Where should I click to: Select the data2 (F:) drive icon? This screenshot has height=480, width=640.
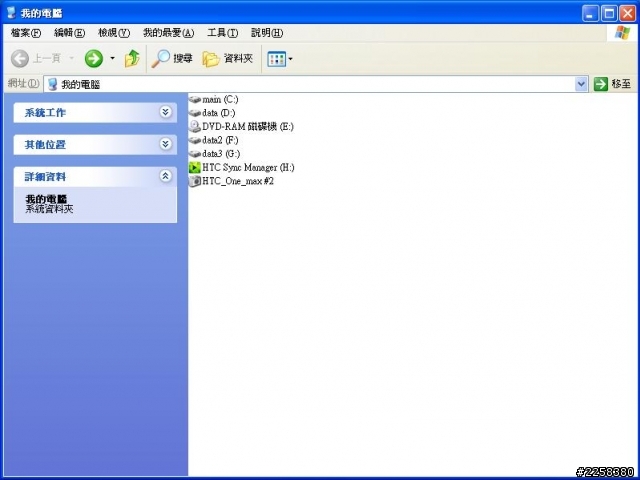pos(195,140)
